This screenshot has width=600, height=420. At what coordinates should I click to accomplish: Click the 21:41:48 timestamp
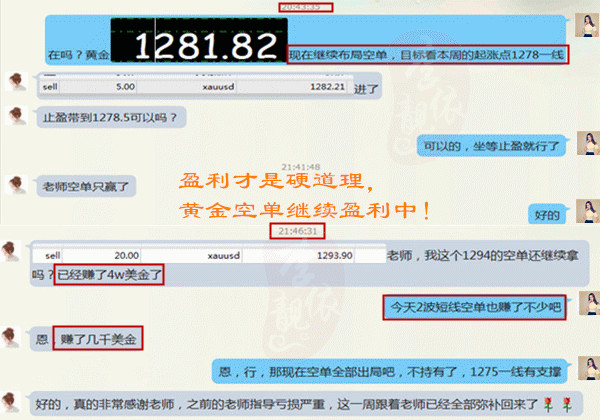click(x=301, y=167)
